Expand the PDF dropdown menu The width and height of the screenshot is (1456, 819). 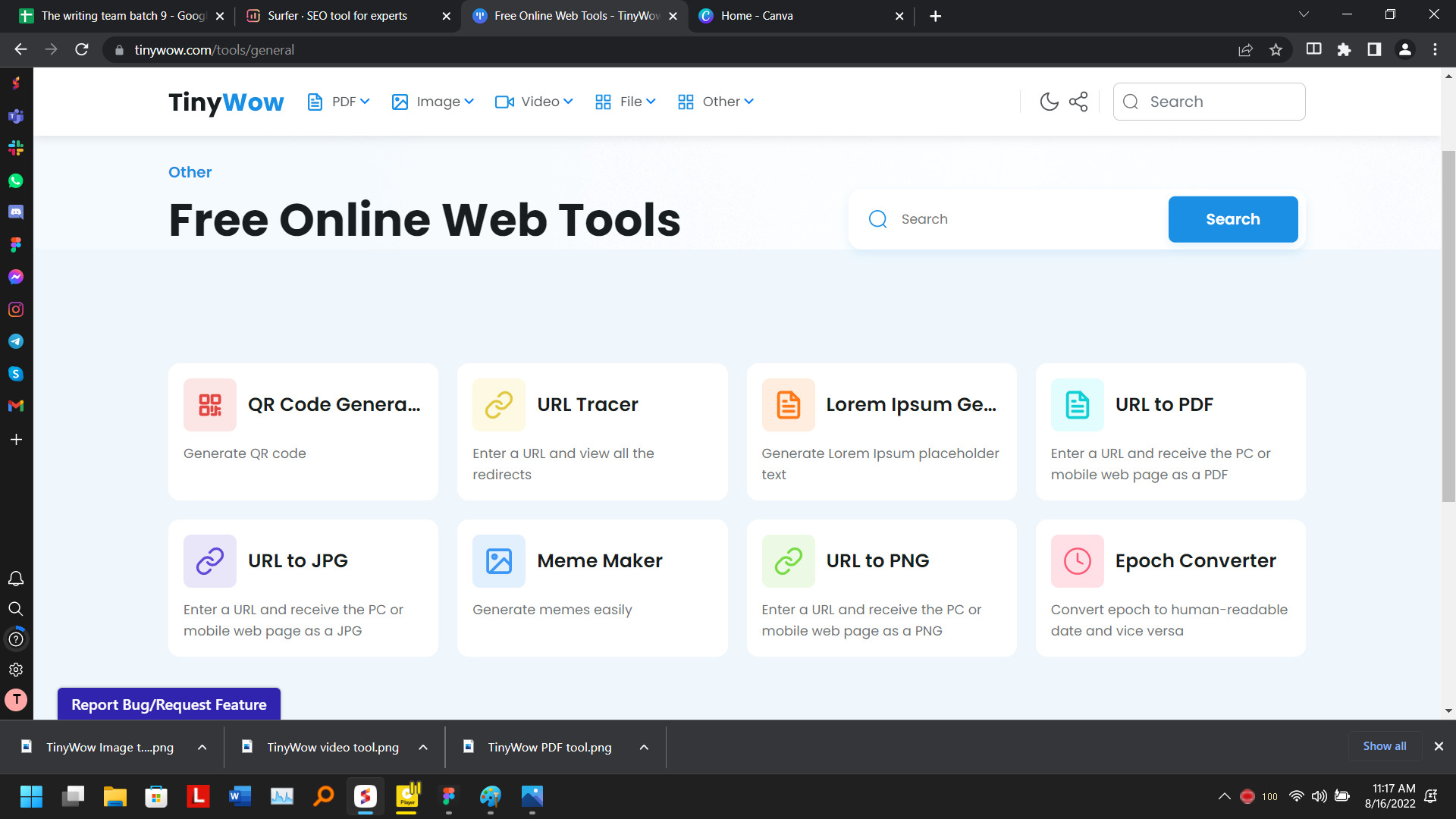click(x=338, y=102)
